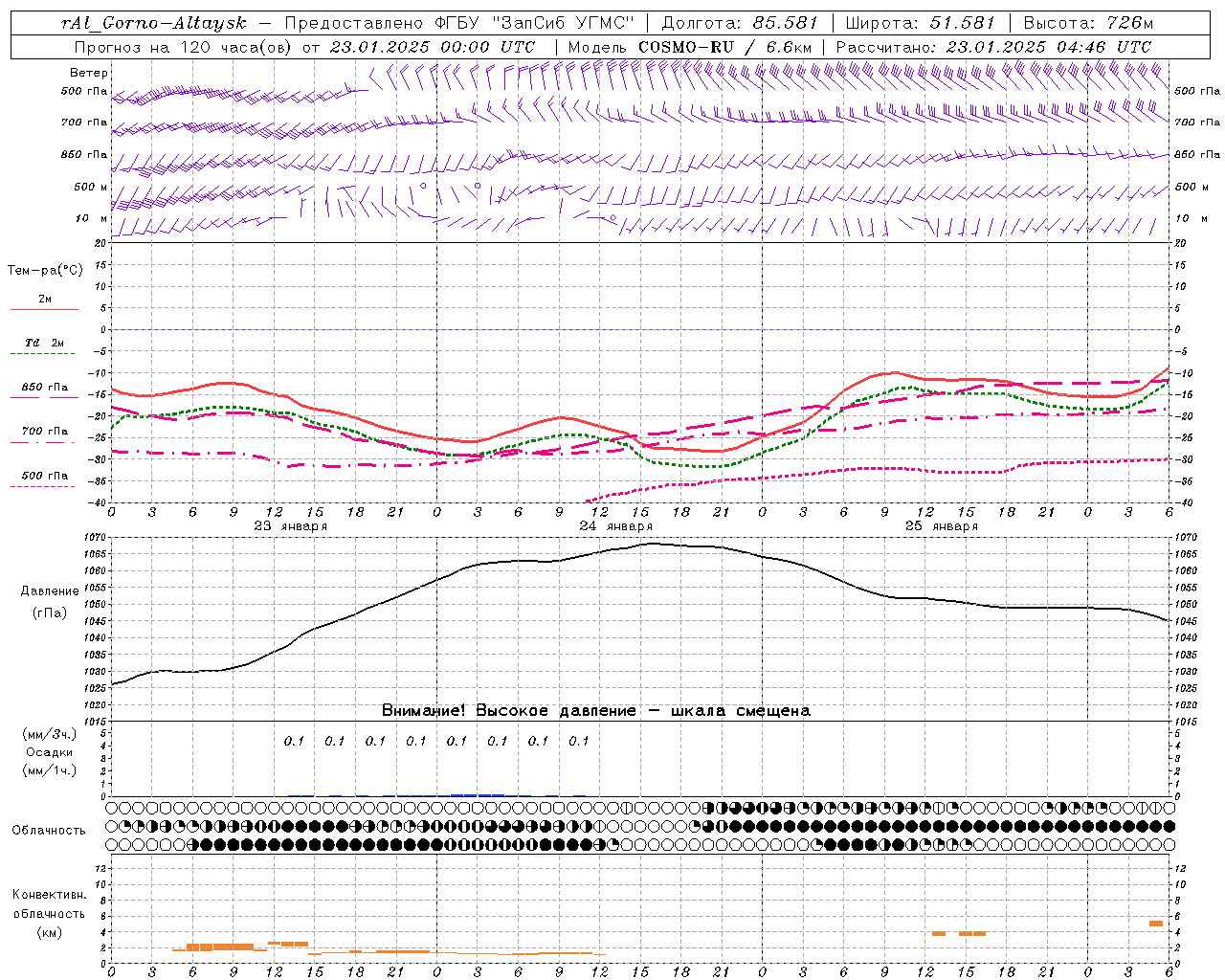Click the station title rAl_Gorno-Altaysk

coord(153,23)
